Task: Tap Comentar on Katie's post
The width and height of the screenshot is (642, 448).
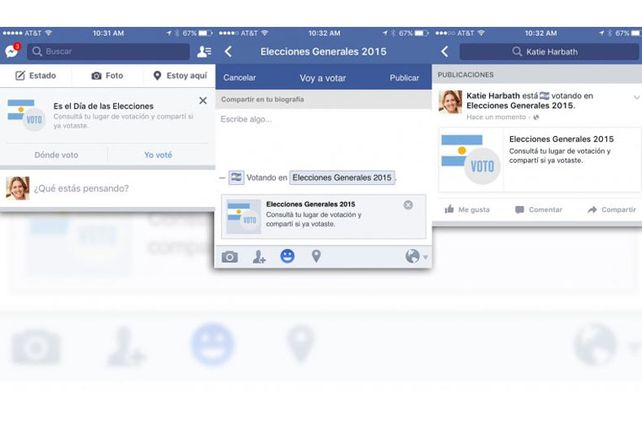Action: pos(538,210)
